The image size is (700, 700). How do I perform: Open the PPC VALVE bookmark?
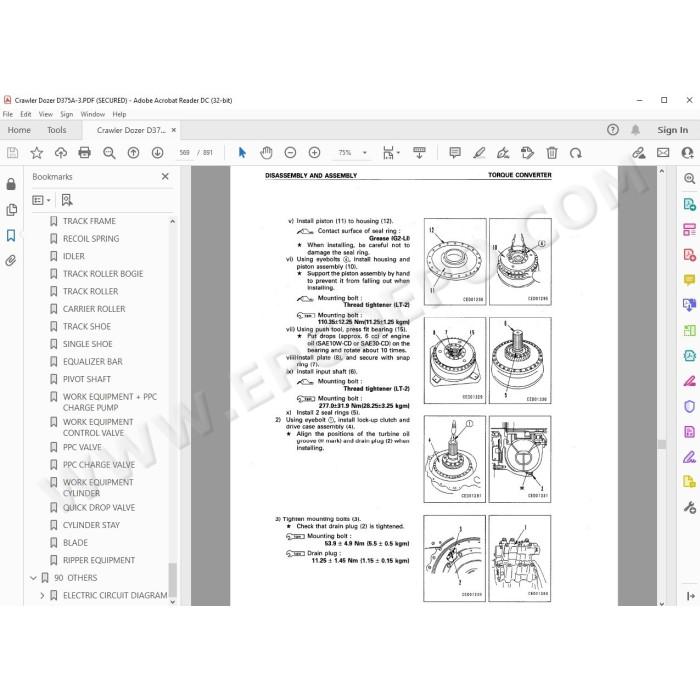tap(82, 447)
